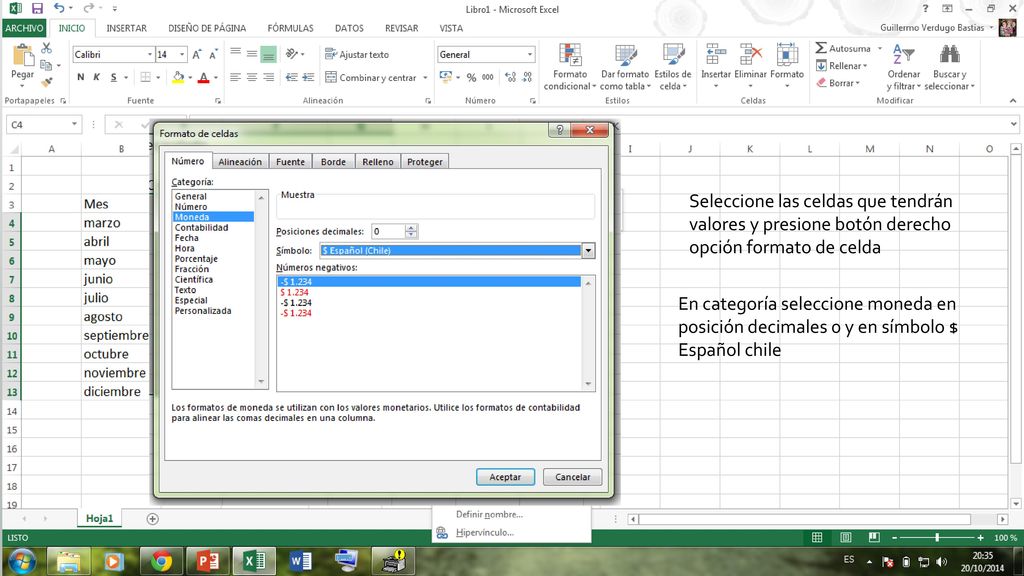Open Chrome from the taskbar
Viewport: 1024px width, 576px height.
161,561
